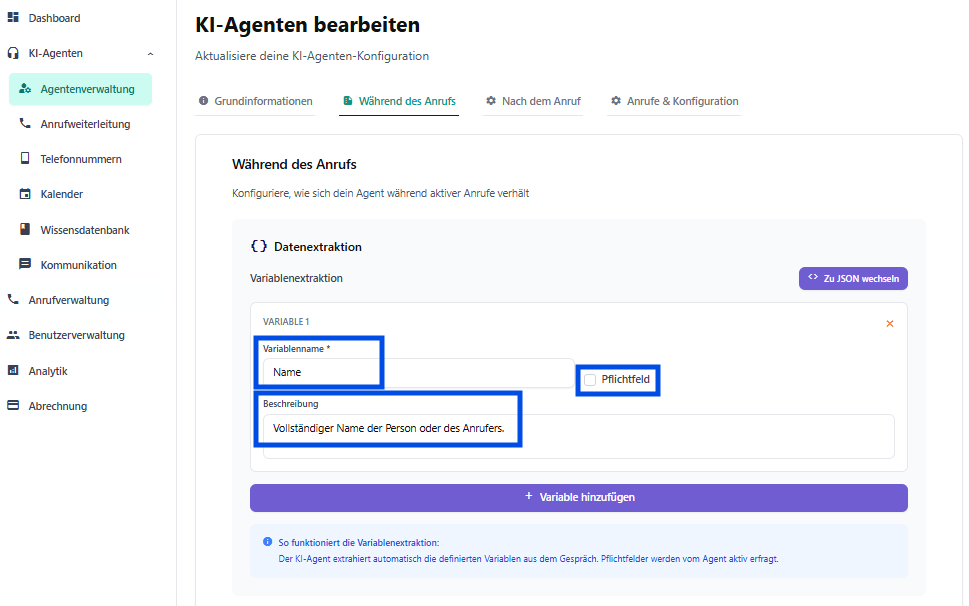Enable the Pflichtfeld checkbox
Image resolution: width=969 pixels, height=606 pixels.
(590, 380)
